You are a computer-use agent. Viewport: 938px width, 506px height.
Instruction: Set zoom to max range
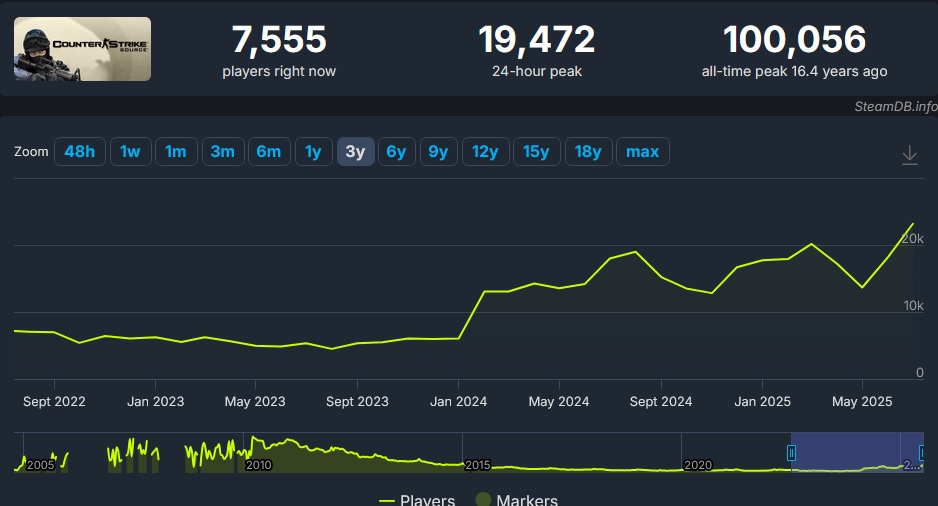click(642, 151)
